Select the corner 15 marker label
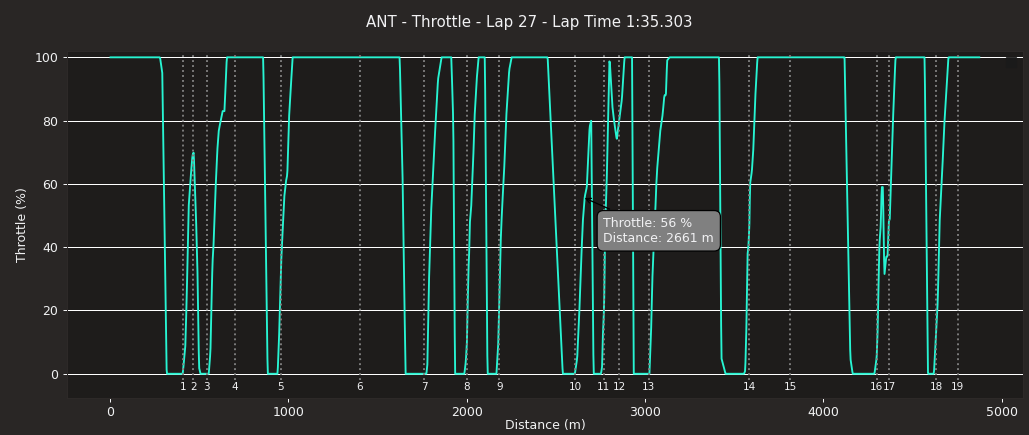The width and height of the screenshot is (1029, 435). 790,387
